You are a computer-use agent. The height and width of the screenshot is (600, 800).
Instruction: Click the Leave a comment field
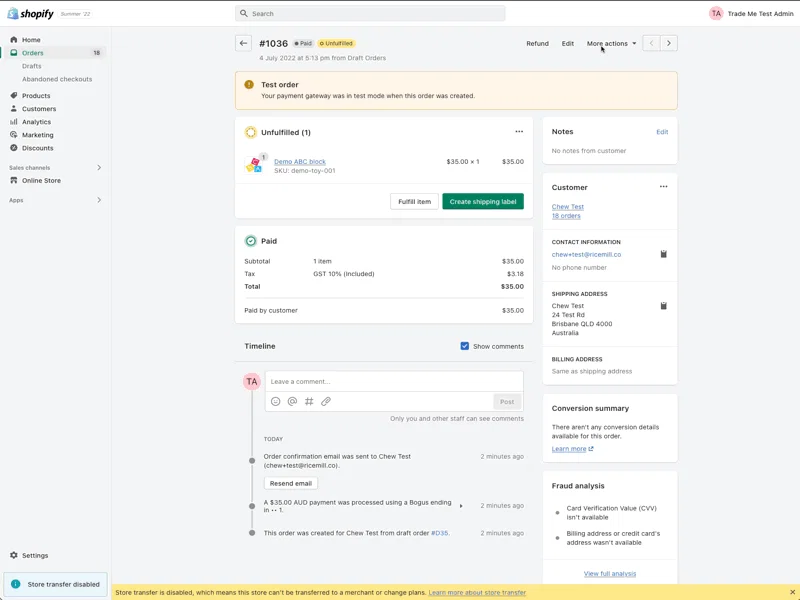[394, 382]
